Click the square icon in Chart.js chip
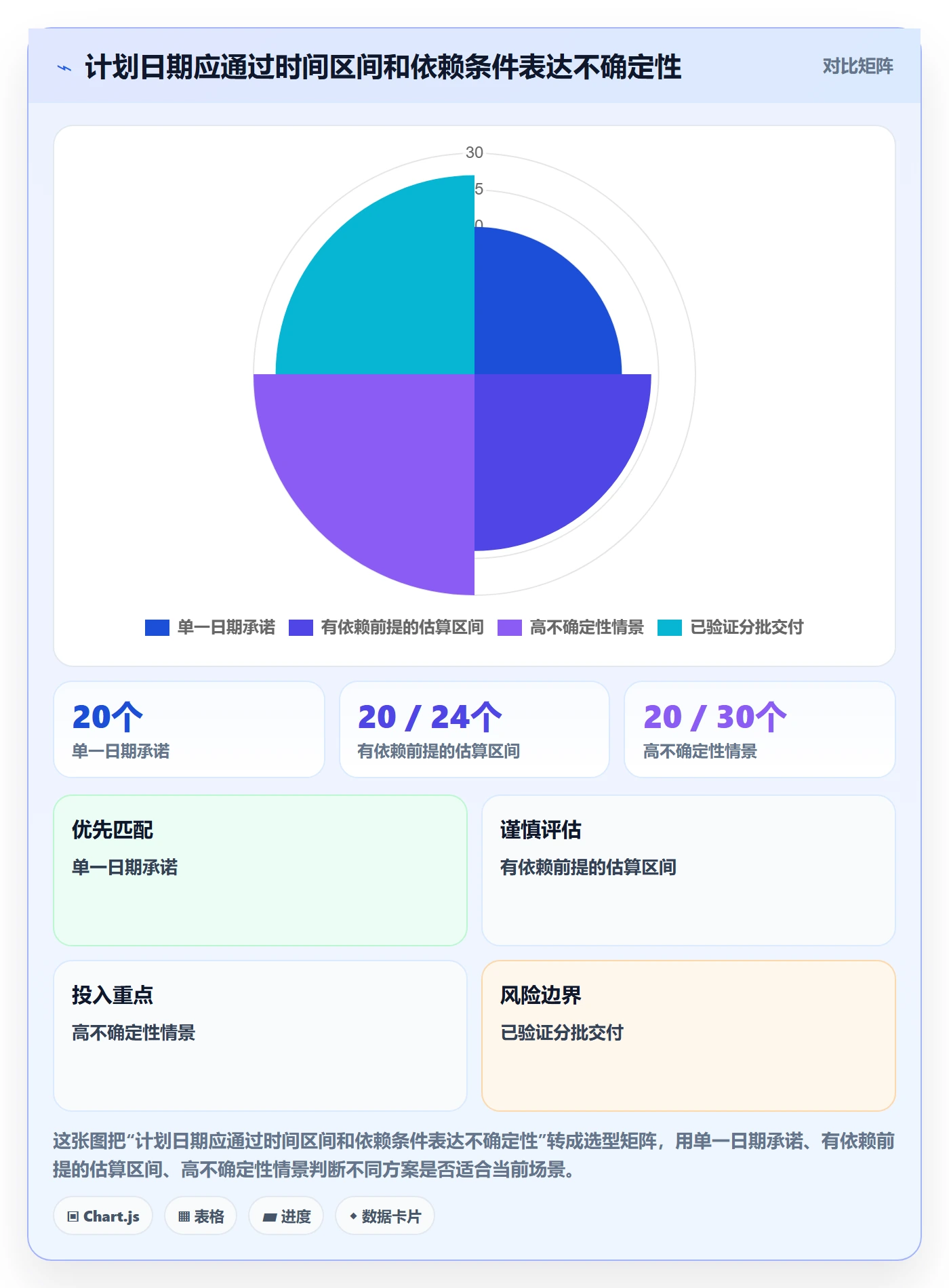The width and height of the screenshot is (949, 1288). [73, 1217]
